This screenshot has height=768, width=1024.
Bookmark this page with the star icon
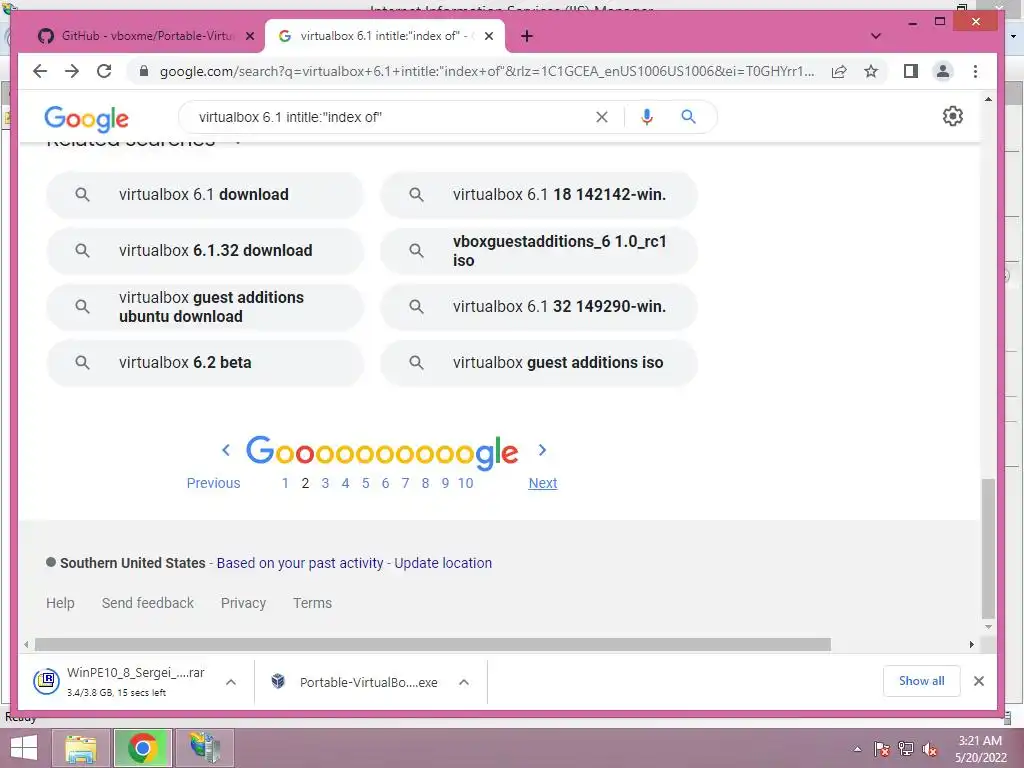871,71
